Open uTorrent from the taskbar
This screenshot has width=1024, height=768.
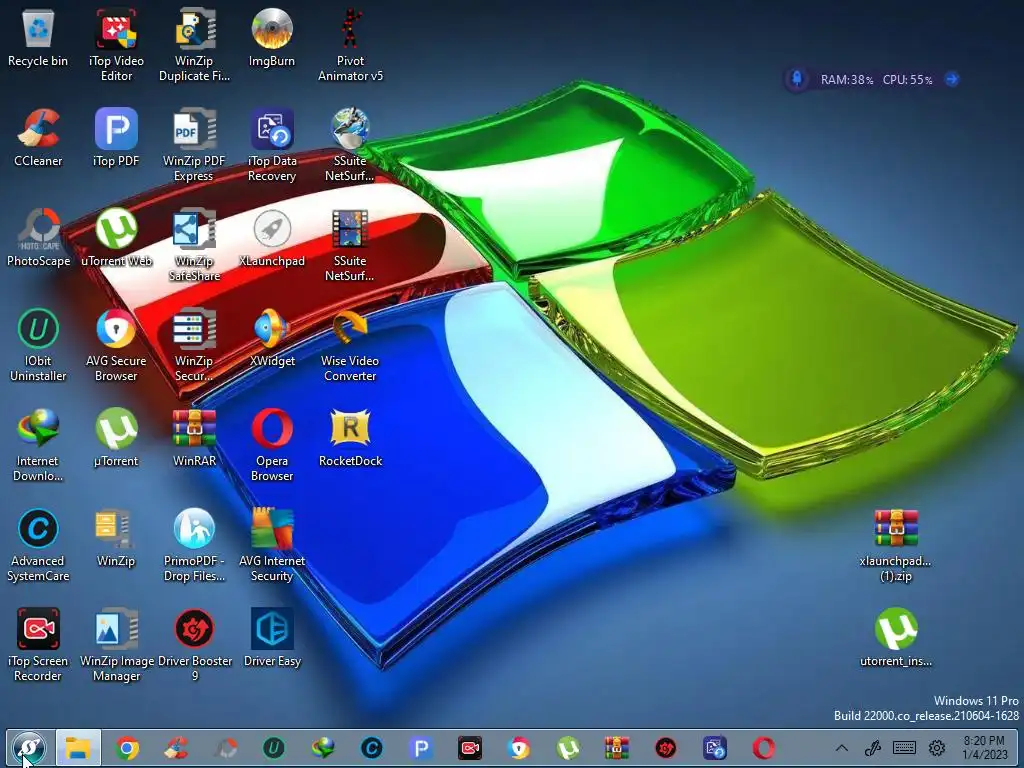click(568, 748)
